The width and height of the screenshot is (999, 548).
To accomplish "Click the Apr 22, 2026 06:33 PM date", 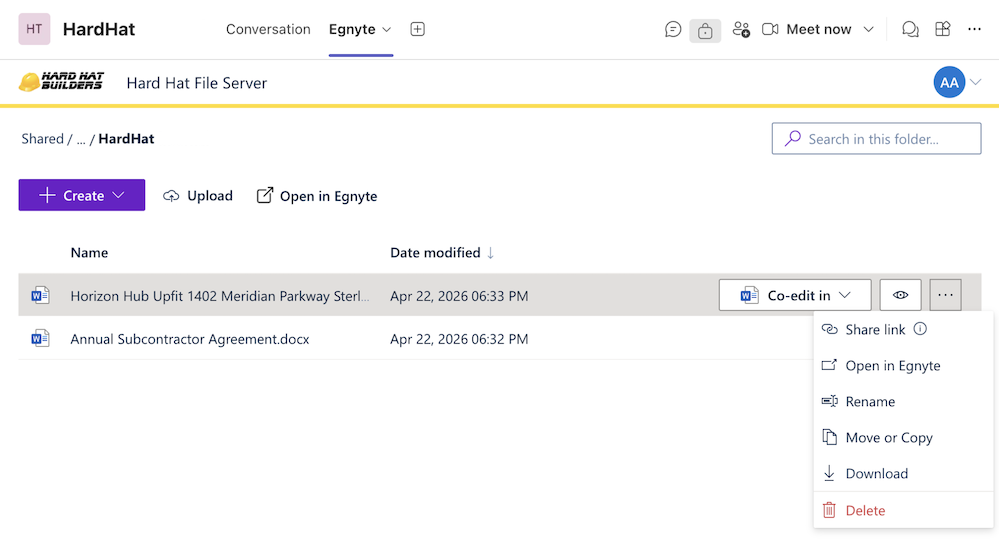I will [459, 296].
